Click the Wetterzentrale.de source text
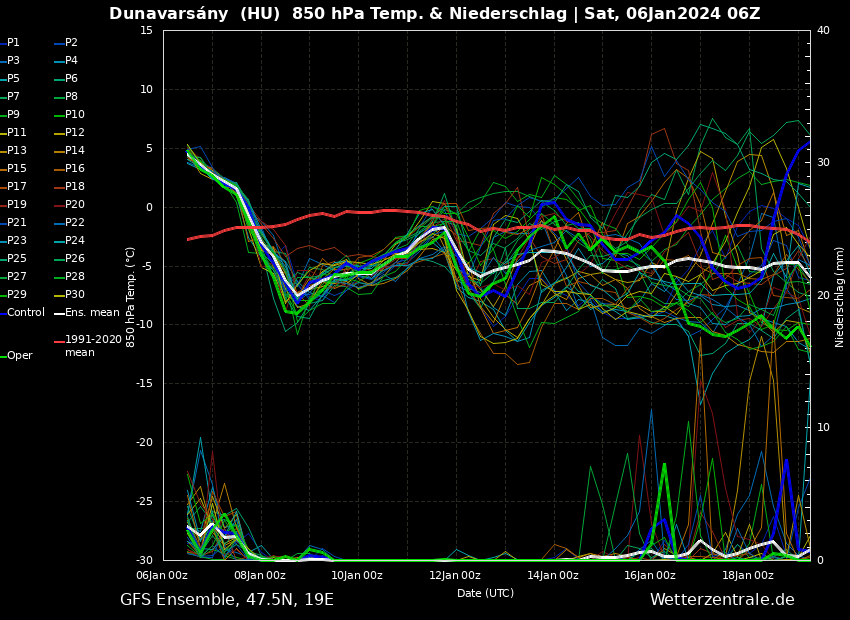The image size is (850, 620). pos(722,600)
